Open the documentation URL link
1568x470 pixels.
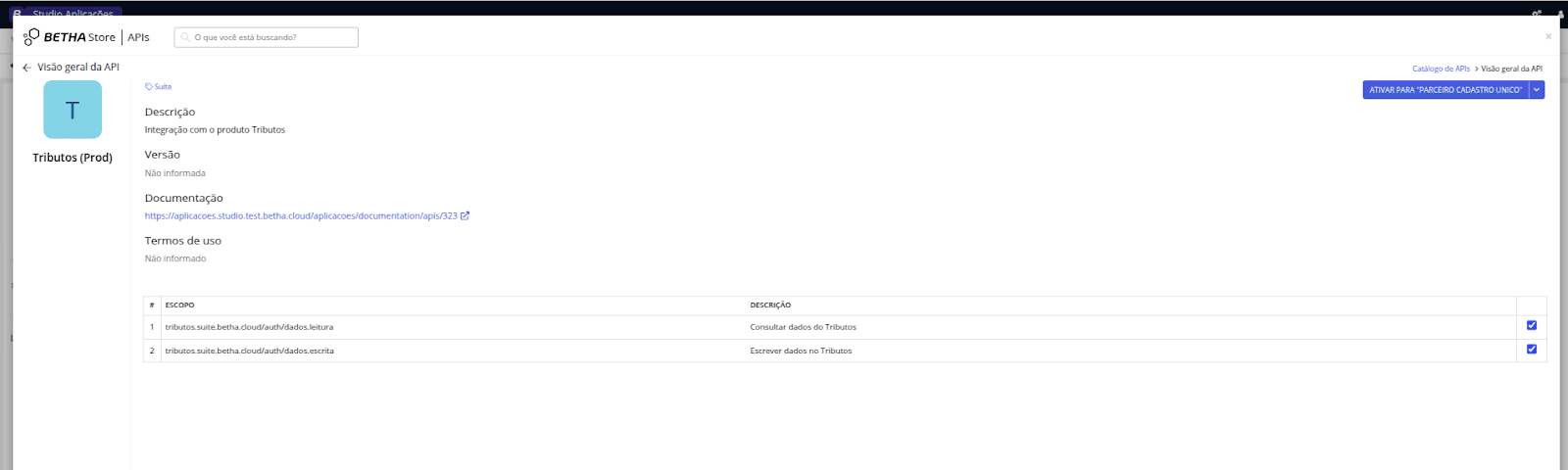pos(301,216)
